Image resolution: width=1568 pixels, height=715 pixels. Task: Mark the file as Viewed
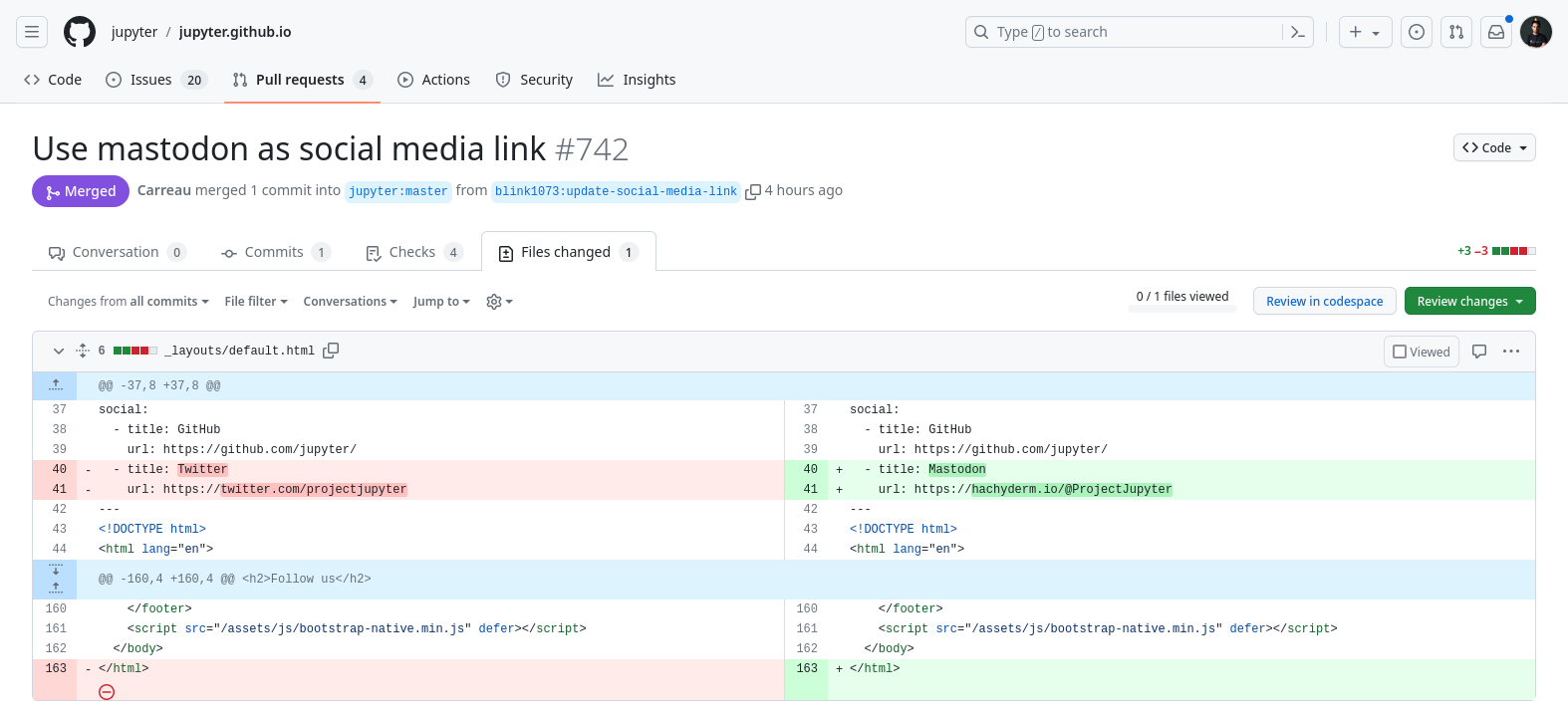click(x=1422, y=352)
